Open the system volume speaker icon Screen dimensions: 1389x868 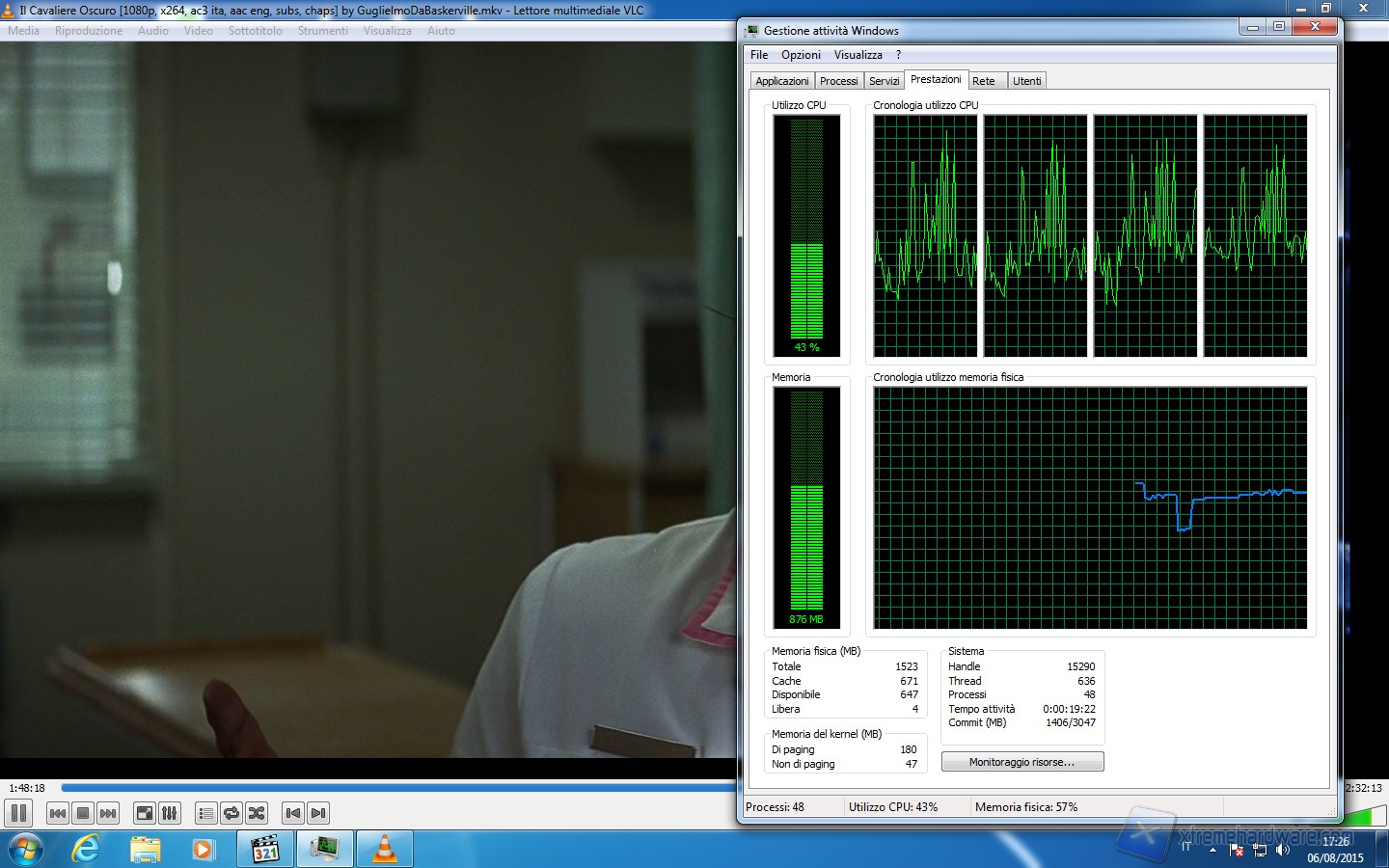1283,850
